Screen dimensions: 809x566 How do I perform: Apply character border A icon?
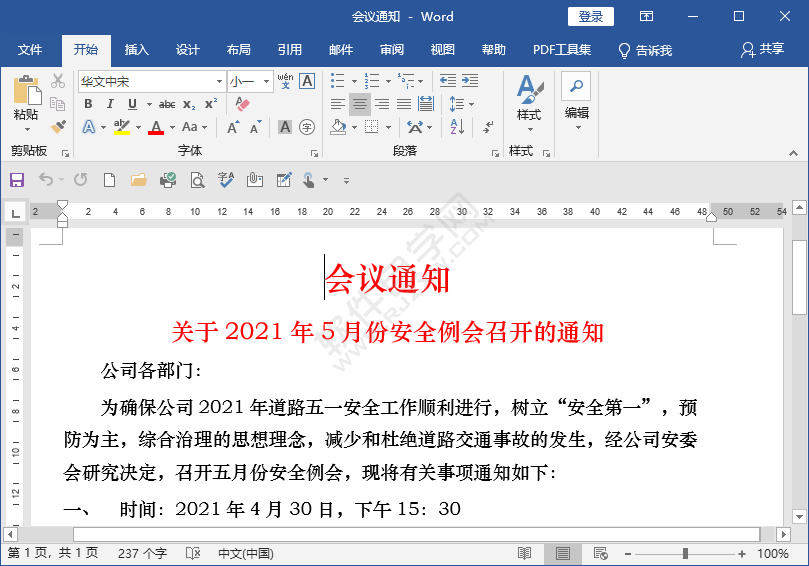307,81
